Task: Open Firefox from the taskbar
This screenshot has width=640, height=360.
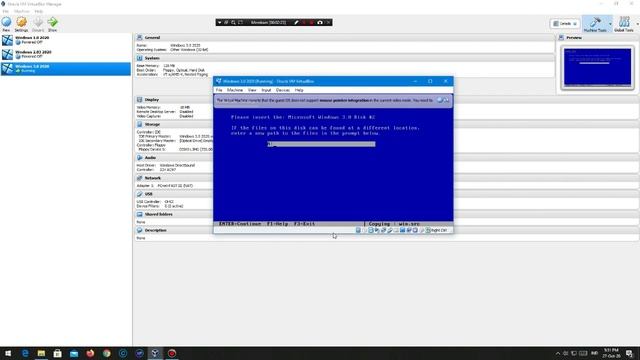Action: pos(90,353)
